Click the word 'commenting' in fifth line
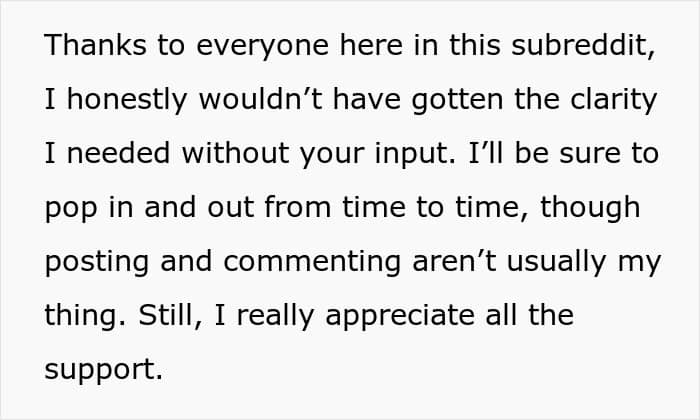 (312, 263)
